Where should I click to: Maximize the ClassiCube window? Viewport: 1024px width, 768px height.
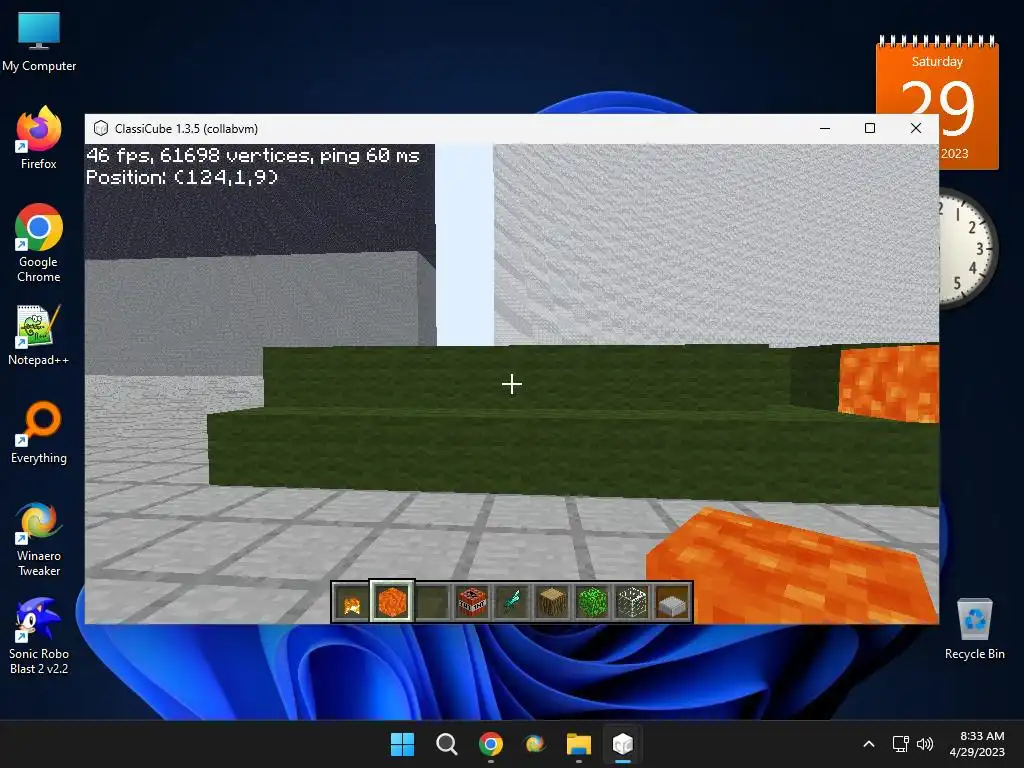pos(870,128)
